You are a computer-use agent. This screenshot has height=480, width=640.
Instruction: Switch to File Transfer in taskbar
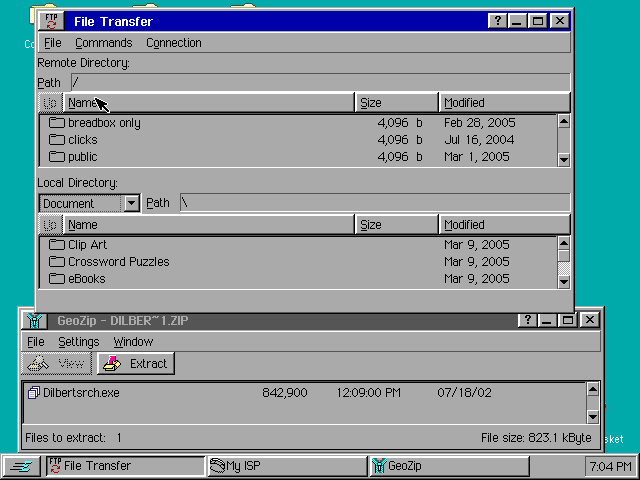tap(125, 466)
